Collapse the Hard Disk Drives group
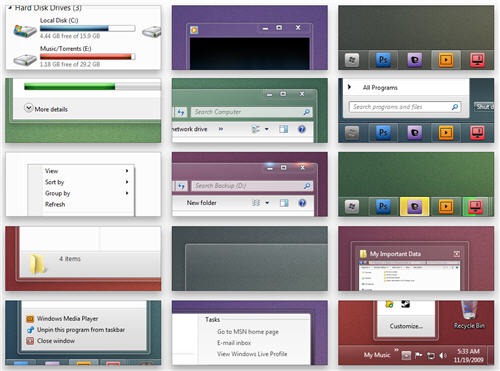Screen dimensions: 500x371 click(10, 7)
